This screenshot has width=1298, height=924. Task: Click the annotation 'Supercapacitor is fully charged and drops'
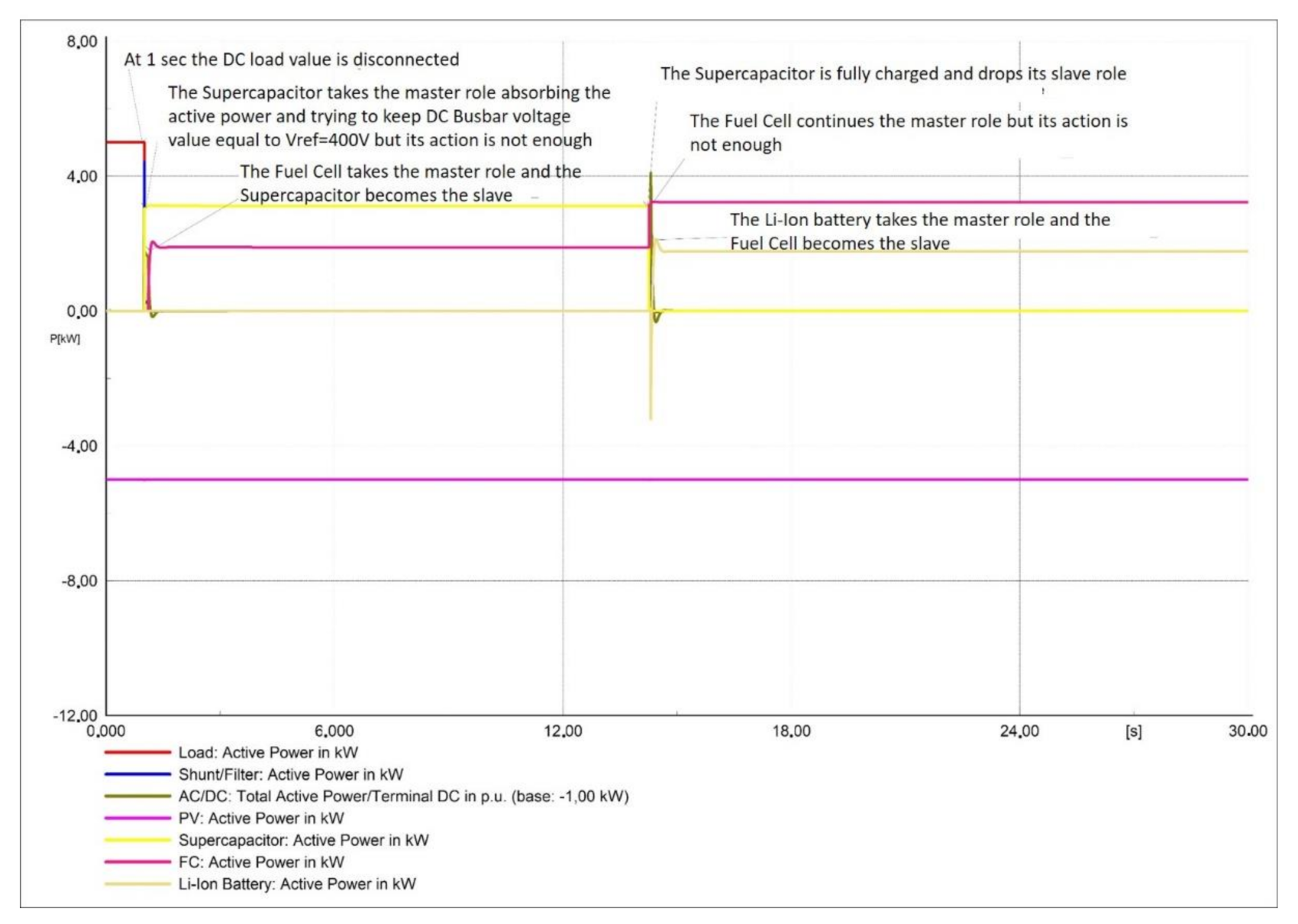[893, 74]
